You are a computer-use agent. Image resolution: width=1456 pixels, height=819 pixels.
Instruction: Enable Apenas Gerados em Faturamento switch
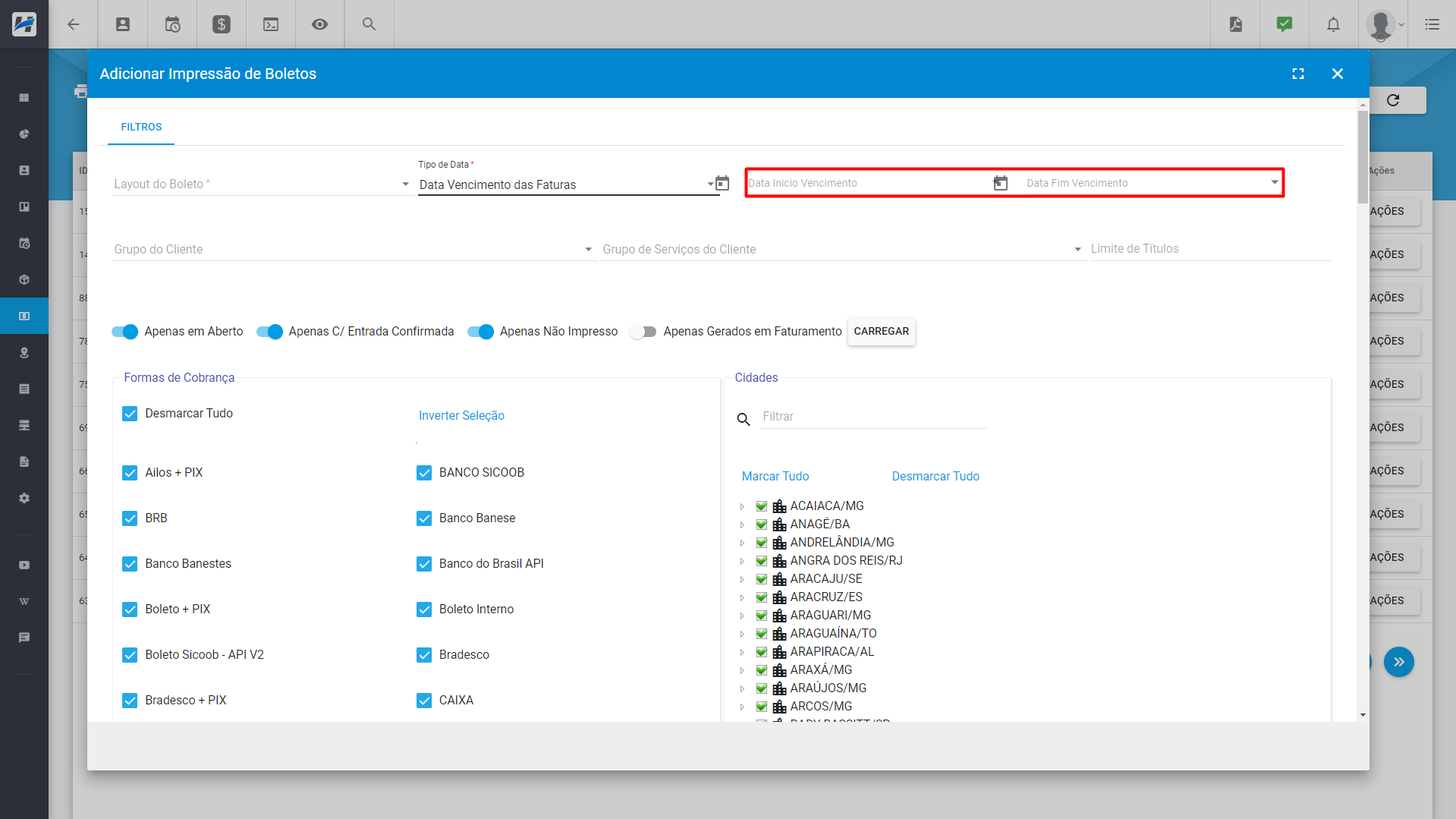(643, 332)
